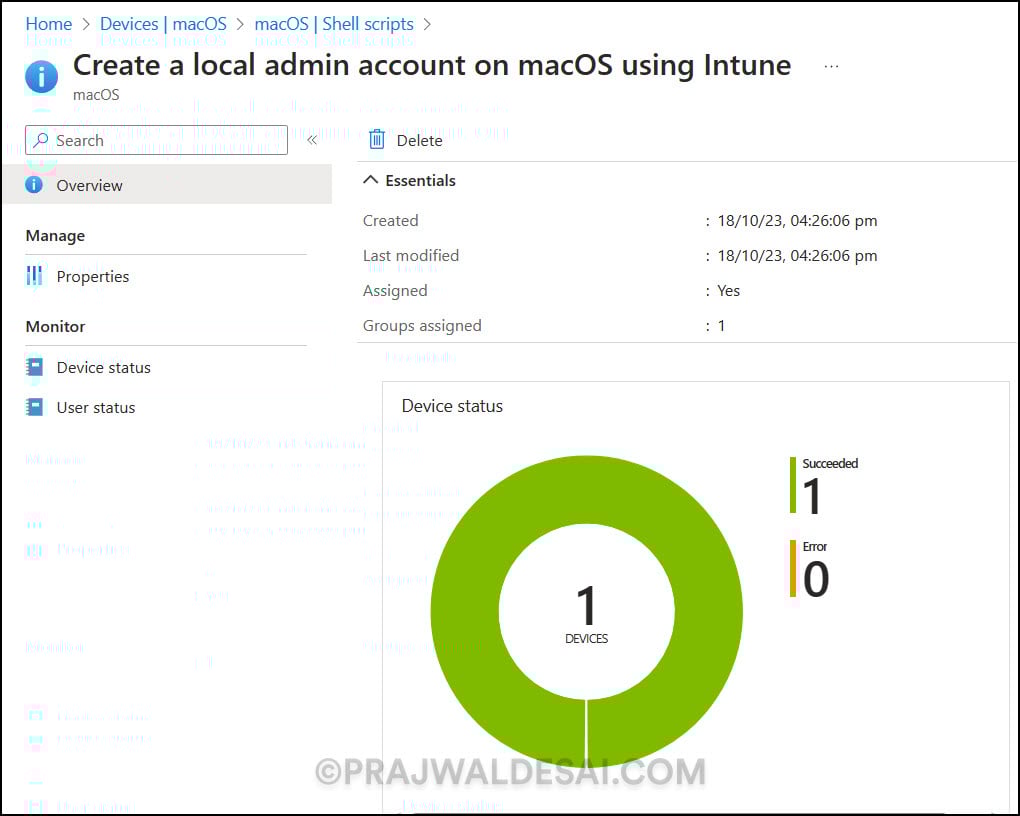Click the User status notebook icon
This screenshot has width=1020, height=816.
(x=34, y=407)
